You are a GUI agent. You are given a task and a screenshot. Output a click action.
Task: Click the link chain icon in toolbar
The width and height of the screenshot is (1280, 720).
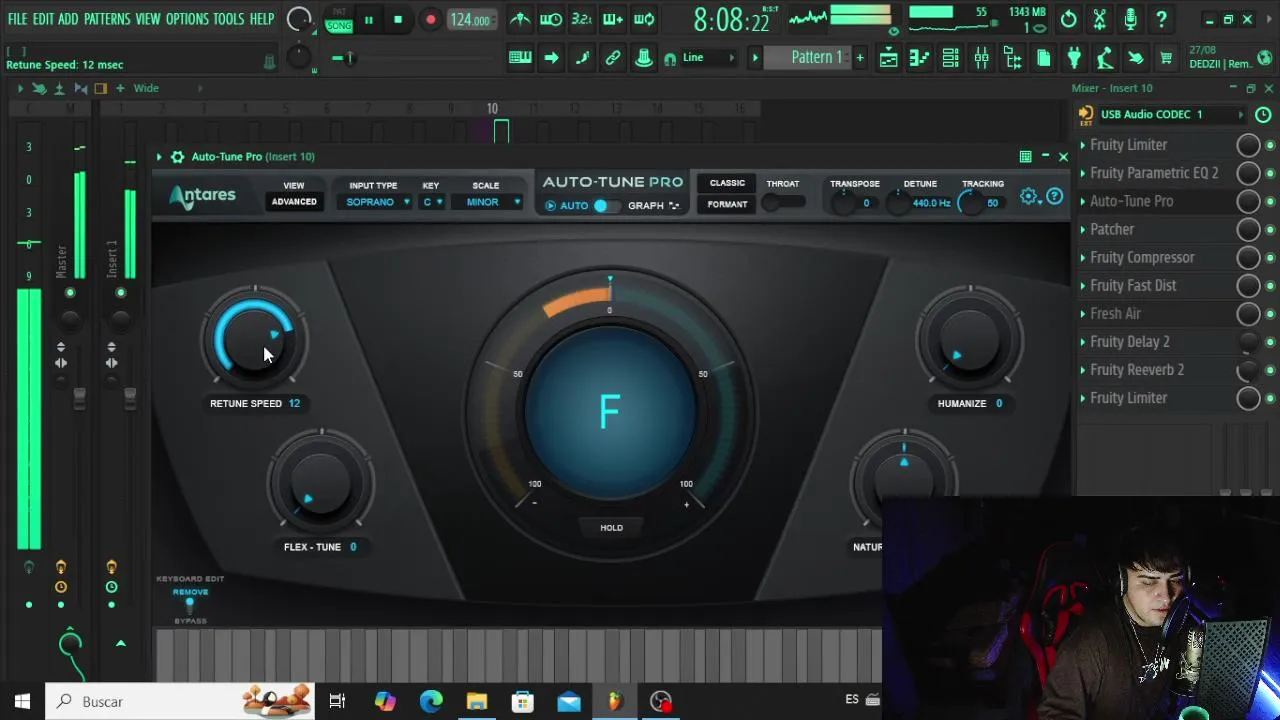613,58
